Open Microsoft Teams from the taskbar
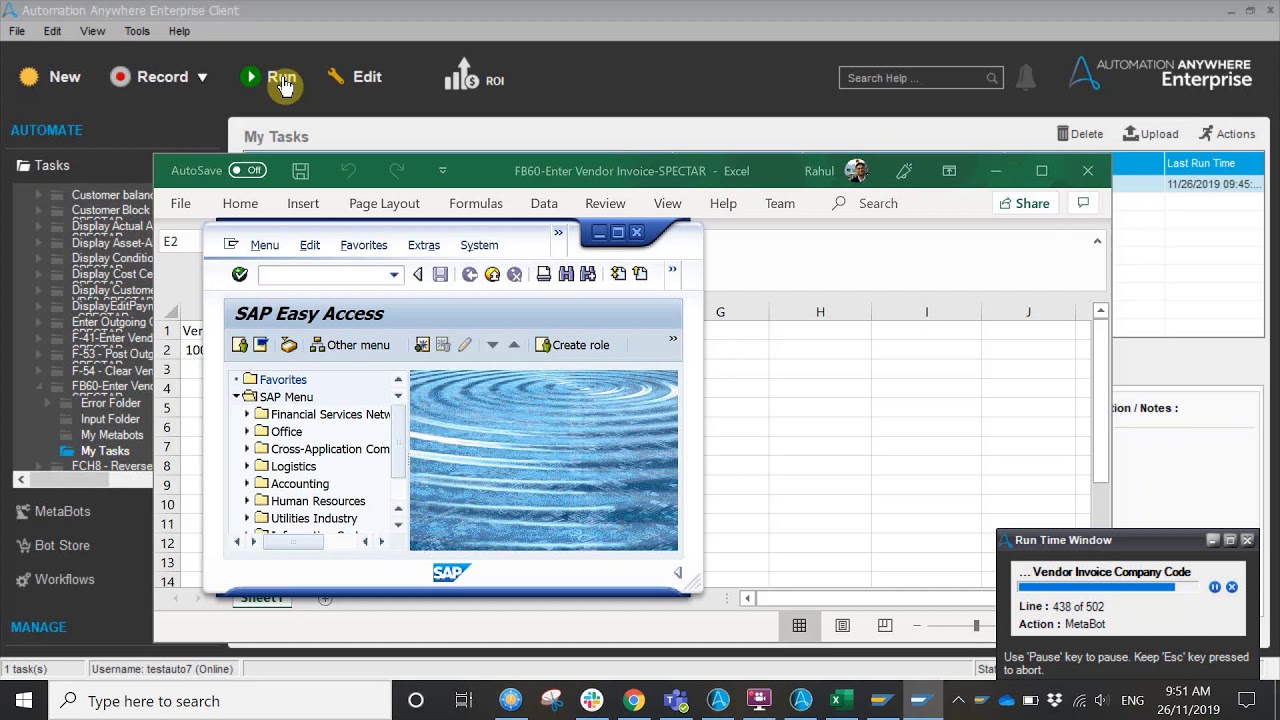1280x720 pixels. tap(676, 700)
